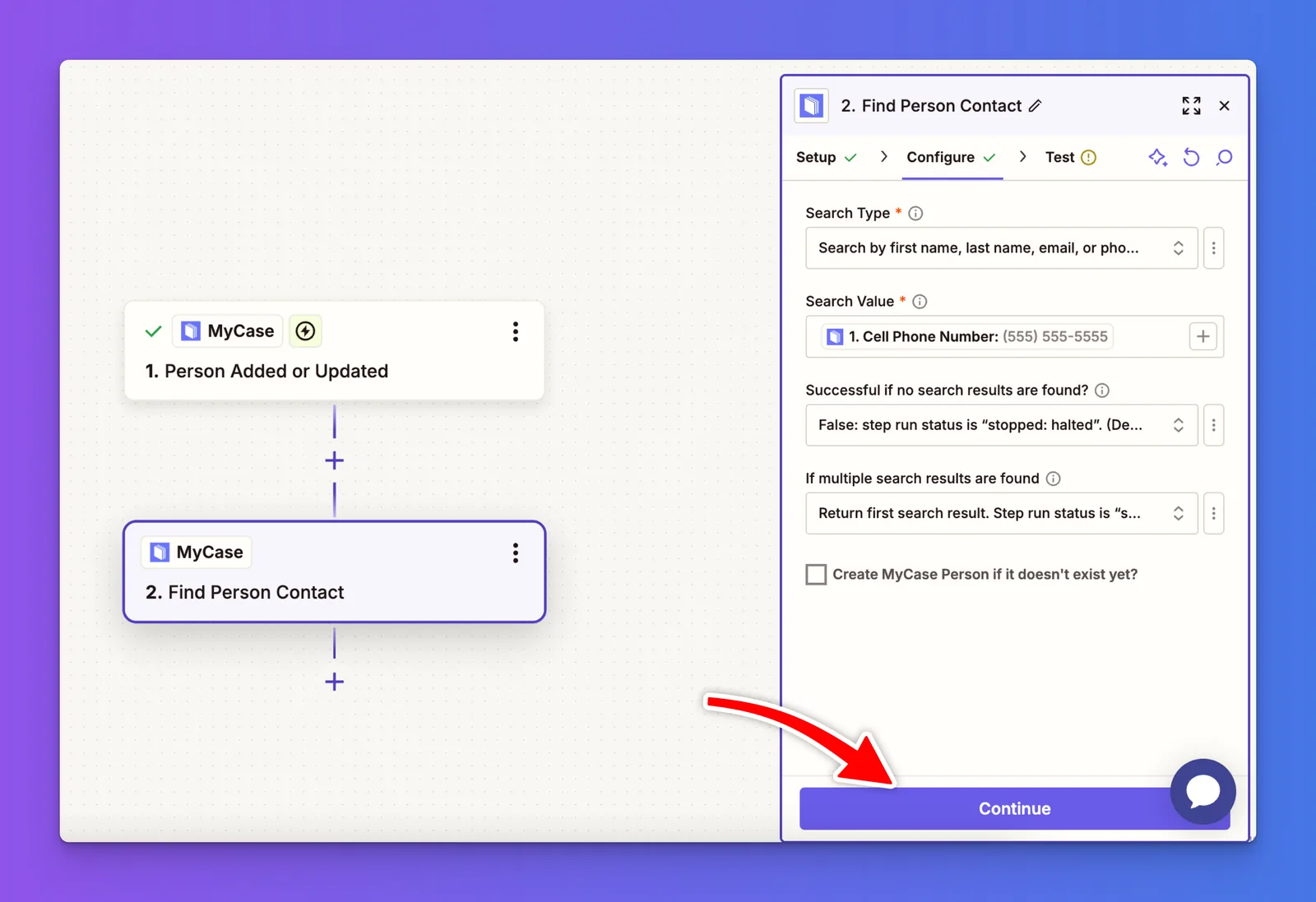The height and width of the screenshot is (902, 1316).
Task: Click the Search Value input field
Action: (x=1014, y=336)
